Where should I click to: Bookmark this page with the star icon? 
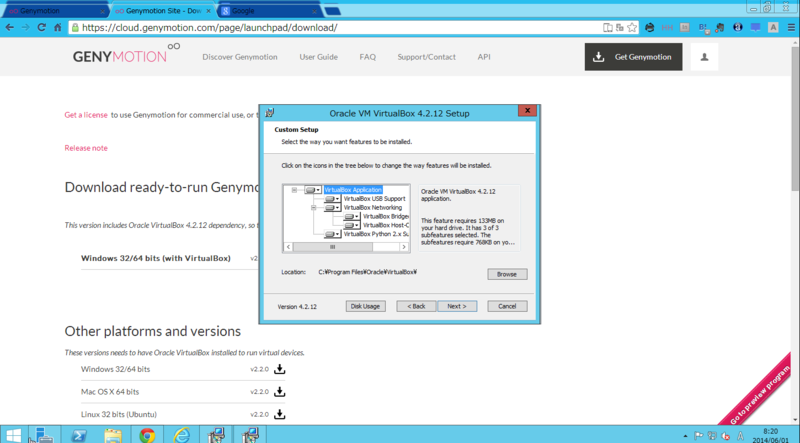coord(632,28)
